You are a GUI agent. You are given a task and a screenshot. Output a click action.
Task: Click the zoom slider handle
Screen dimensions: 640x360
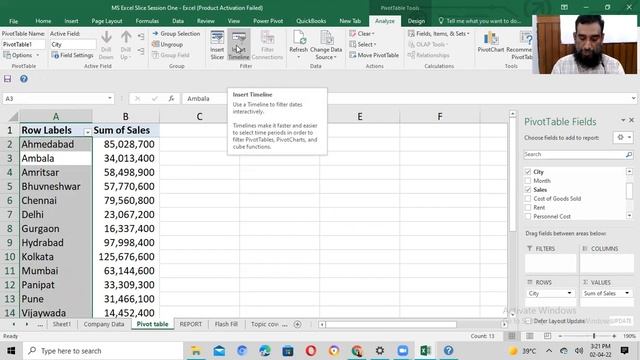point(594,336)
